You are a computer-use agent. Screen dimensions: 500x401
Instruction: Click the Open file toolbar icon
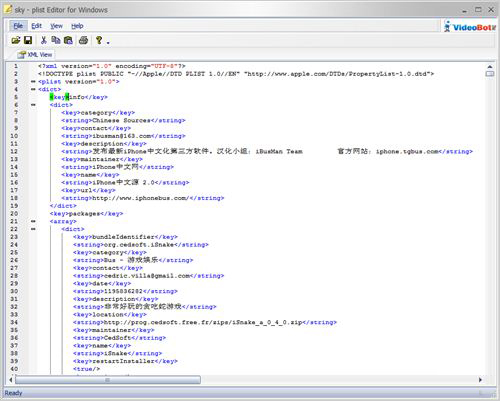click(x=16, y=40)
